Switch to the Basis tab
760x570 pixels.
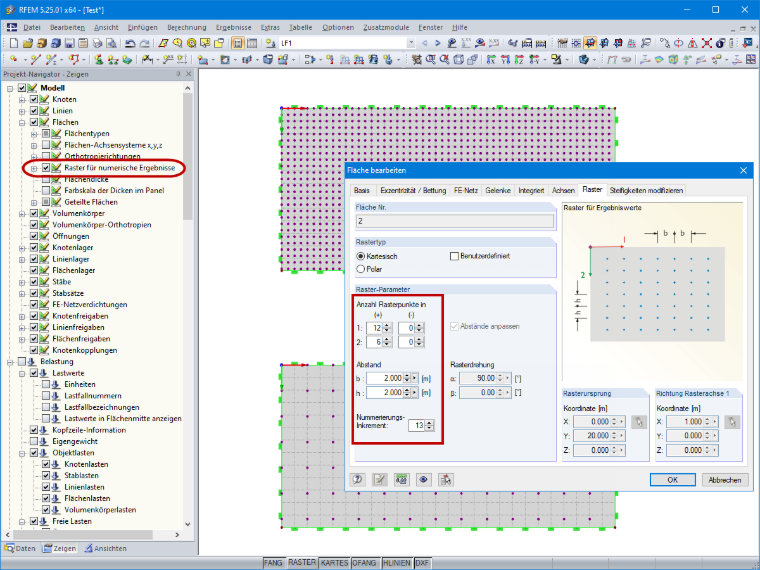click(x=362, y=190)
